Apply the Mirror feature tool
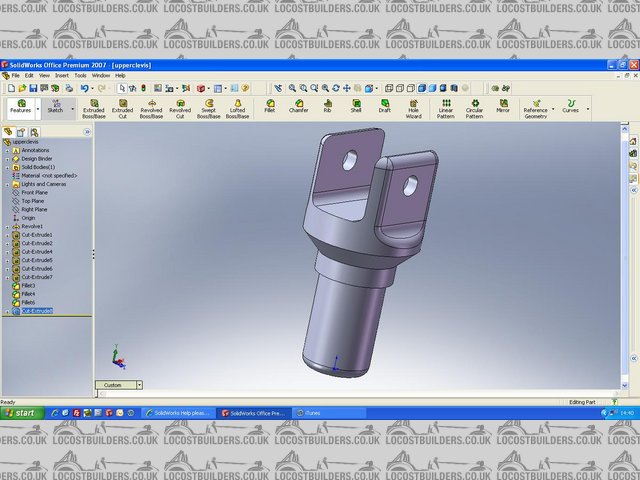This screenshot has height=480, width=640. click(x=502, y=106)
